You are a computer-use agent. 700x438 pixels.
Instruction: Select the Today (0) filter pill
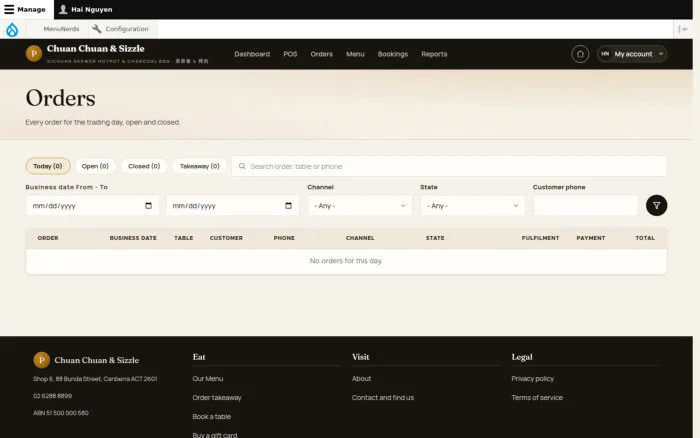48,166
